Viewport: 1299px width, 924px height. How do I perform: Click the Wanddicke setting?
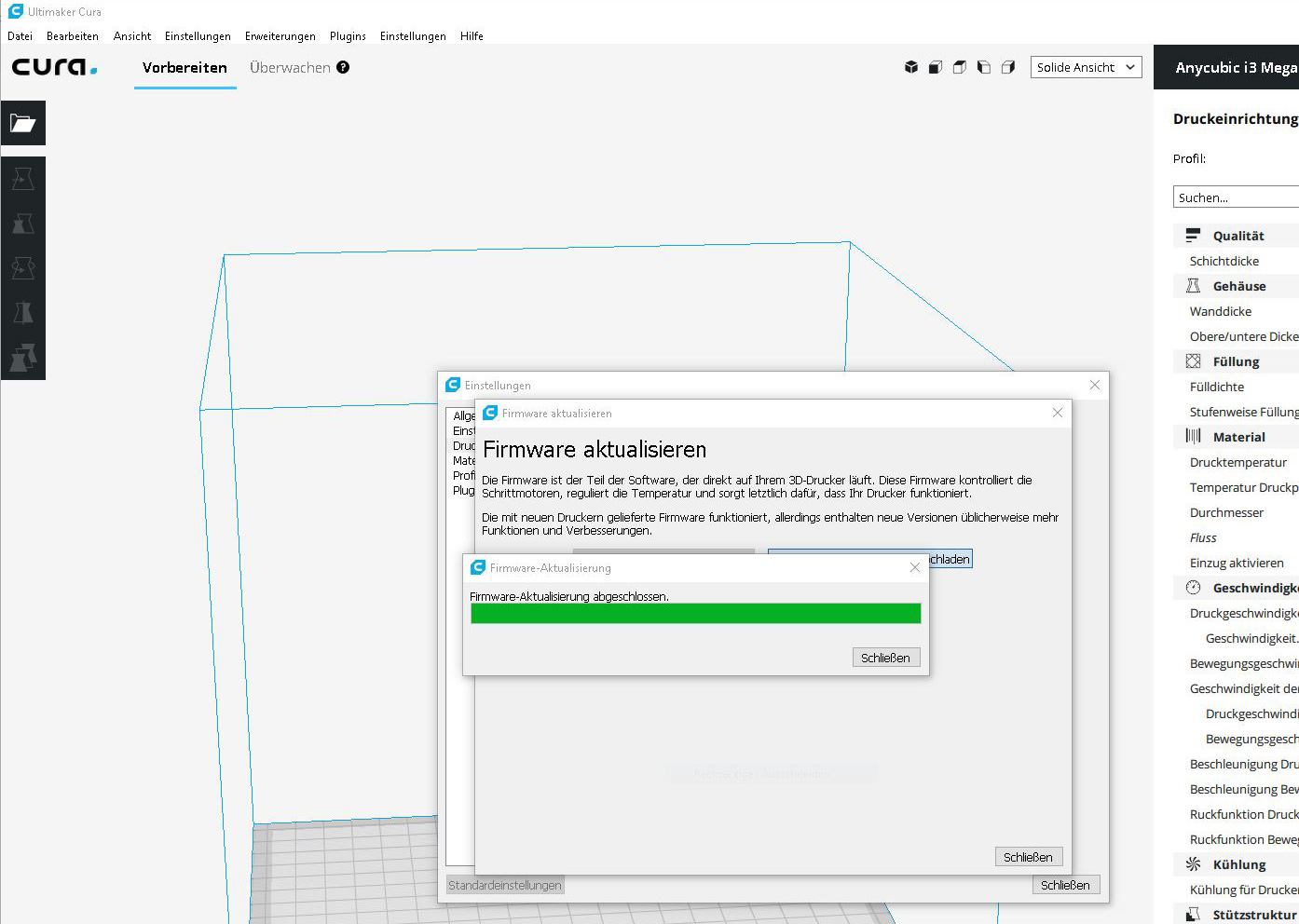tap(1221, 311)
